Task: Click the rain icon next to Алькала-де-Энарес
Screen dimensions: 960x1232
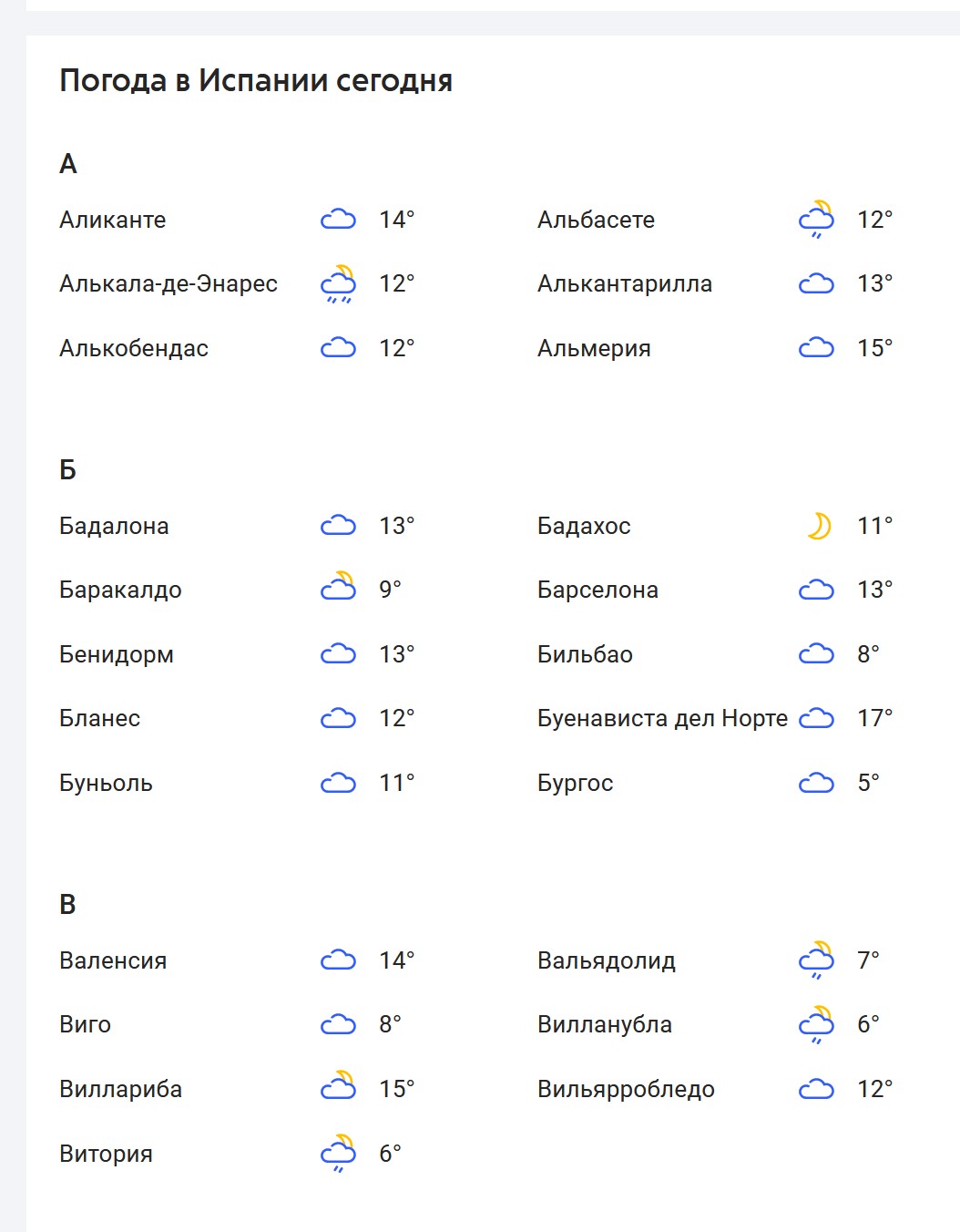Action: pyautogui.click(x=338, y=284)
